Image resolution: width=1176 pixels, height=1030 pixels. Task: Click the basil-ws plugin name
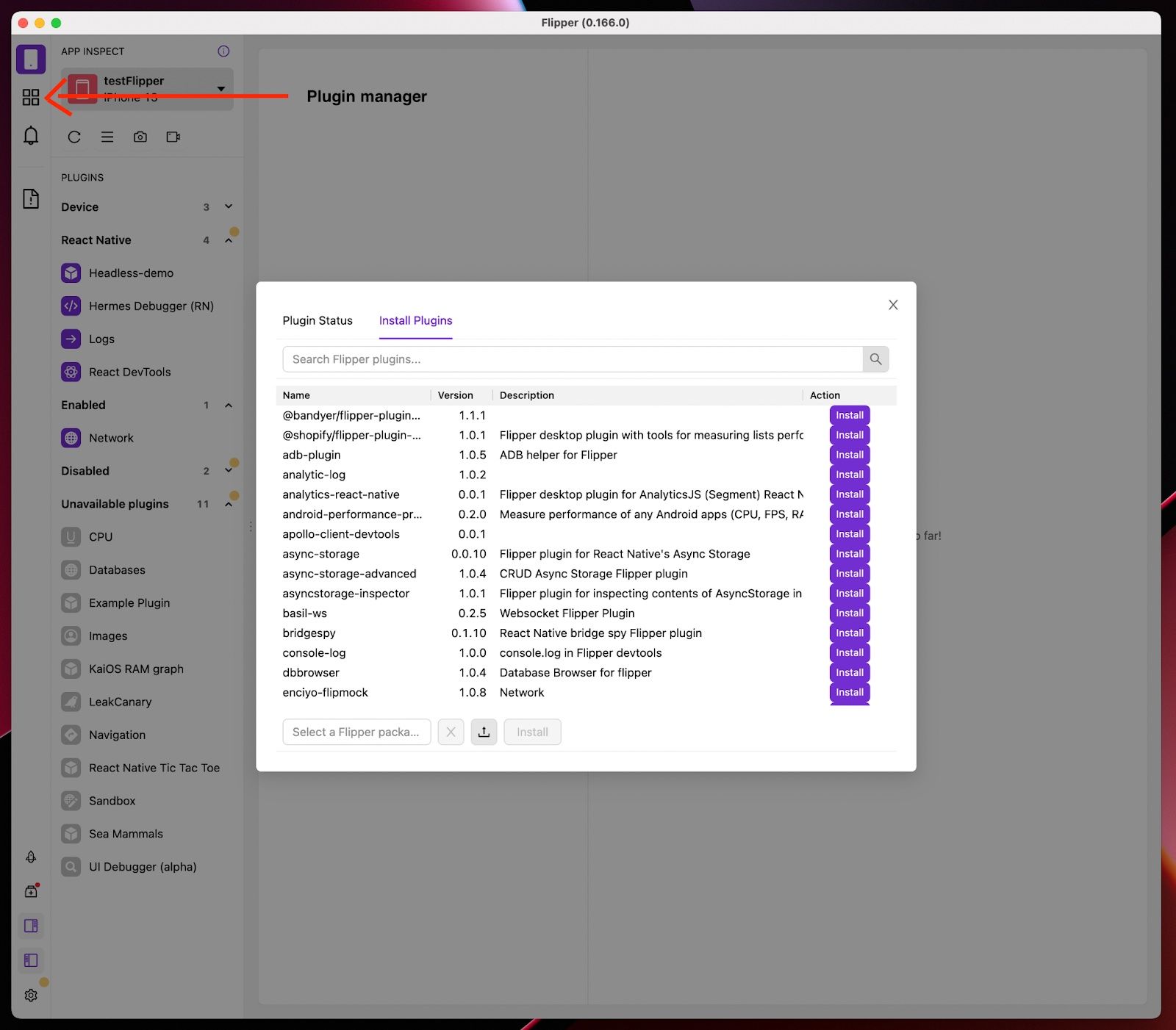(x=304, y=613)
